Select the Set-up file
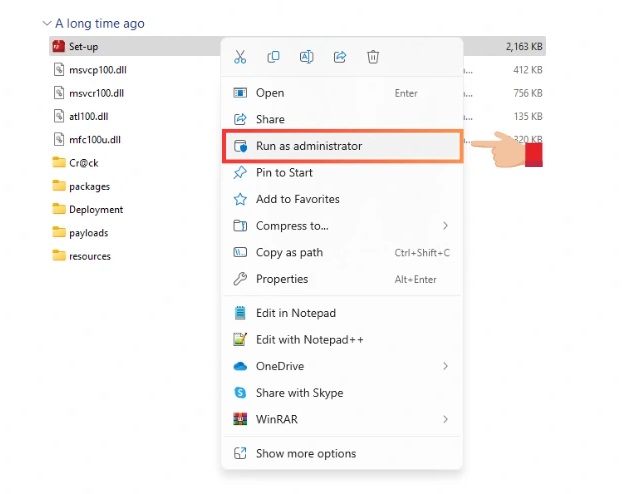Viewport: 623px width, 494px height. (x=83, y=46)
